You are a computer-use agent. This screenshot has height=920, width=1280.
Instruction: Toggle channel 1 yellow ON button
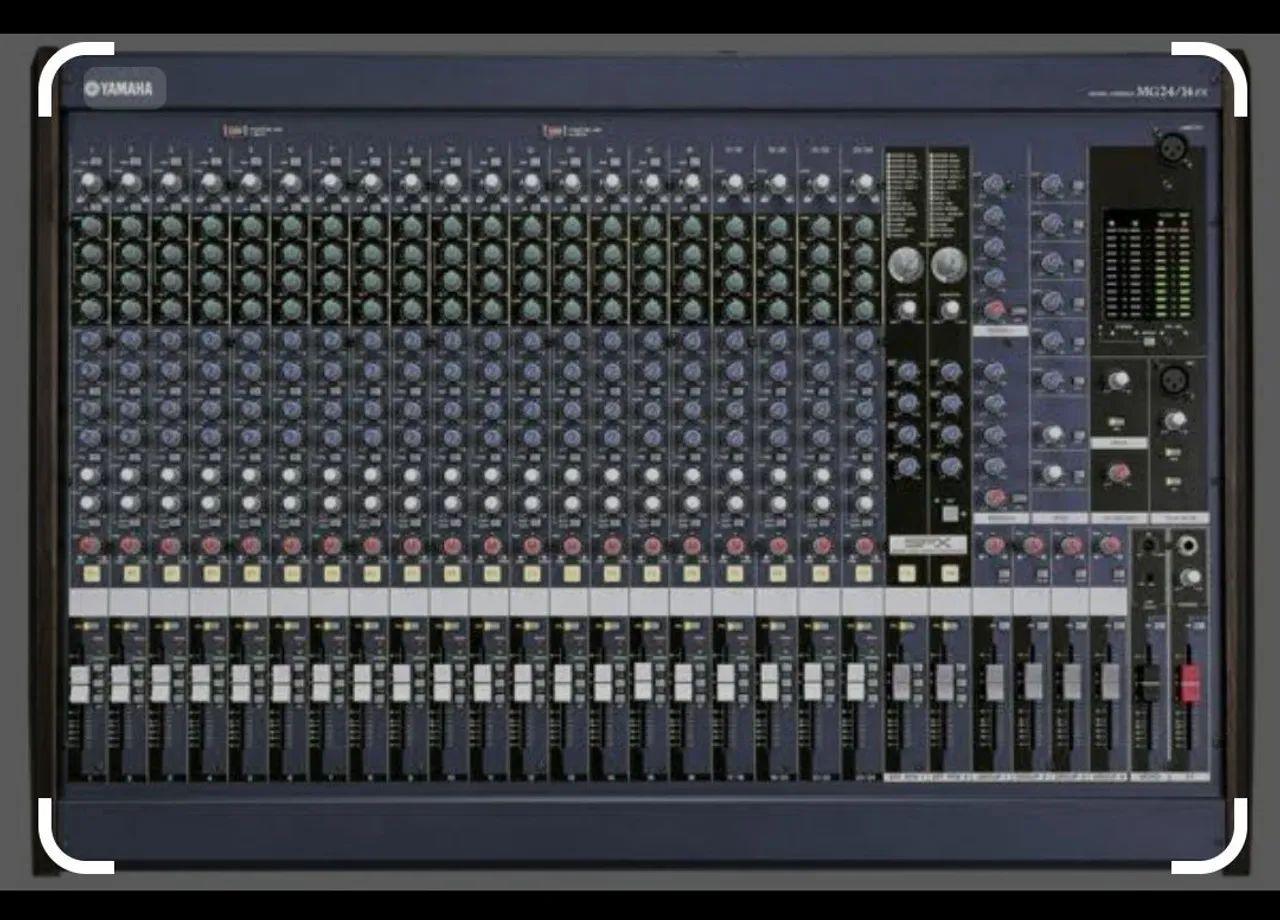coord(90,574)
